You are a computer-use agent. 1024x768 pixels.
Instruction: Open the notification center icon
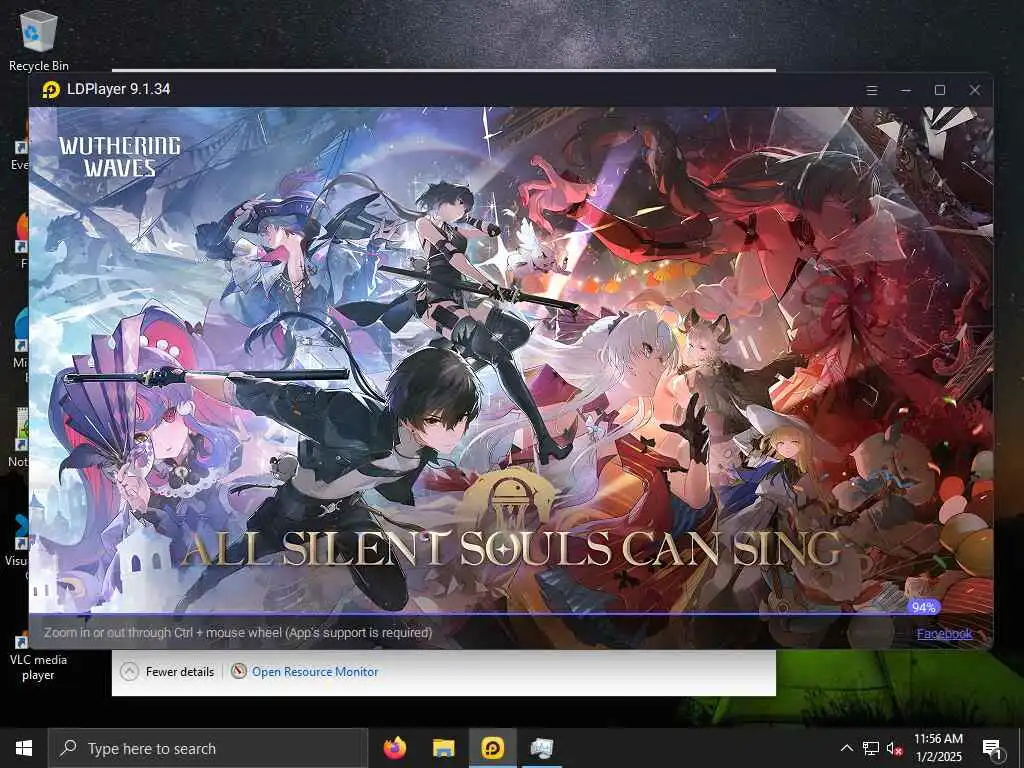pos(992,748)
